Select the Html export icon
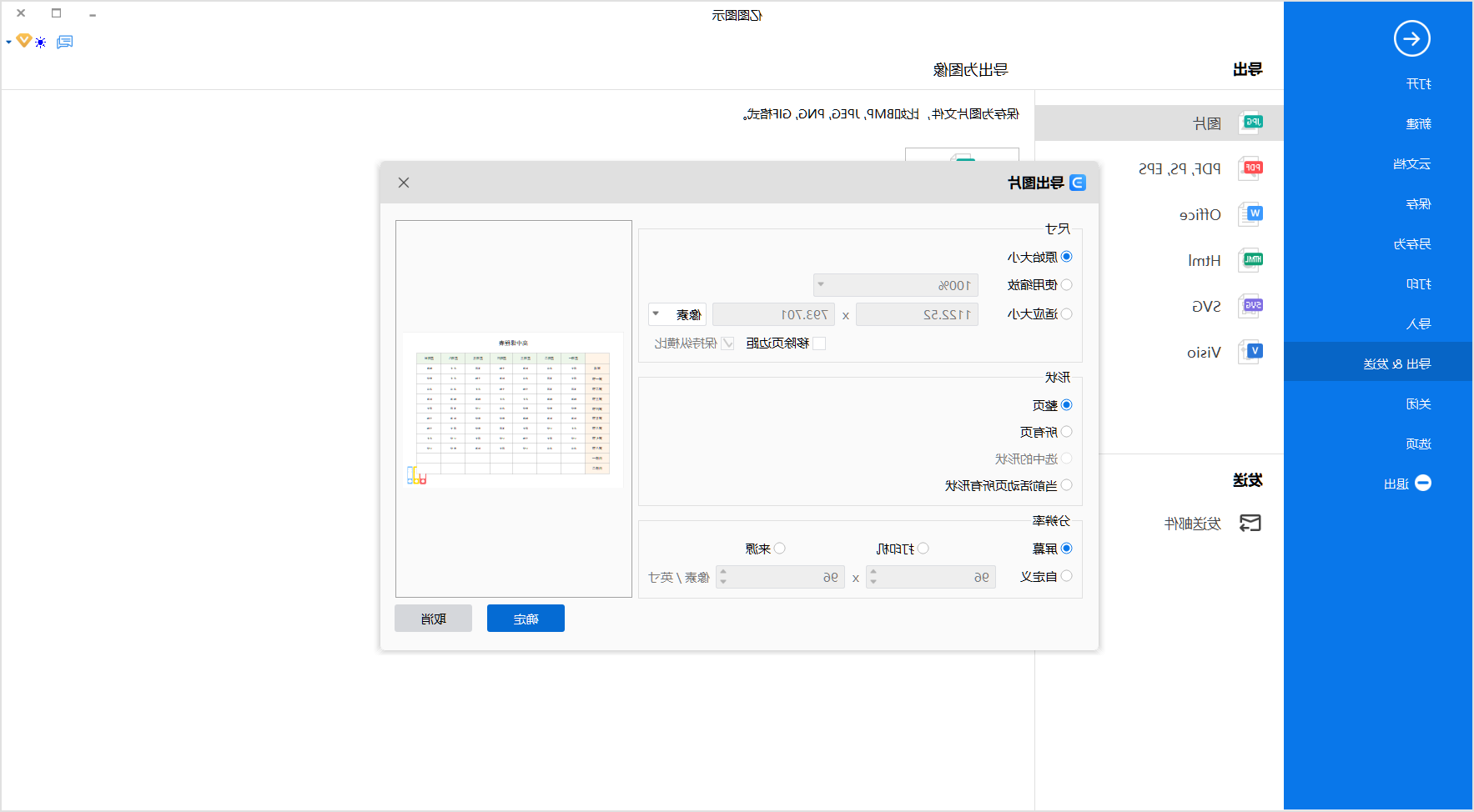 pos(1250,260)
